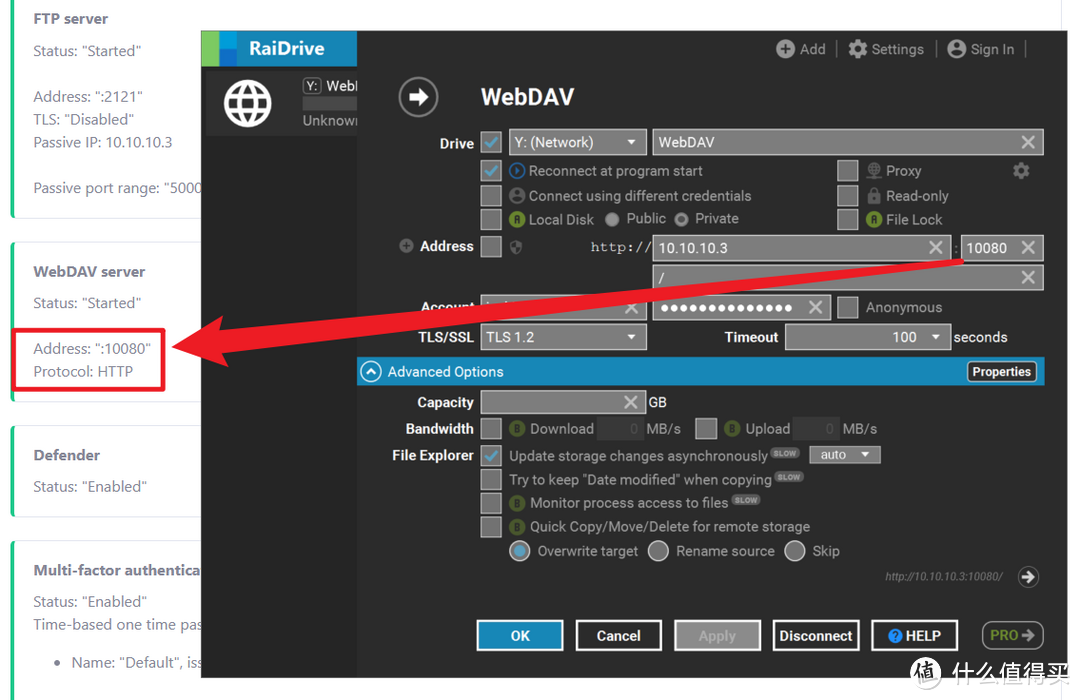The image size is (1080, 700).
Task: Enable Connect using different credentials
Action: pos(491,196)
